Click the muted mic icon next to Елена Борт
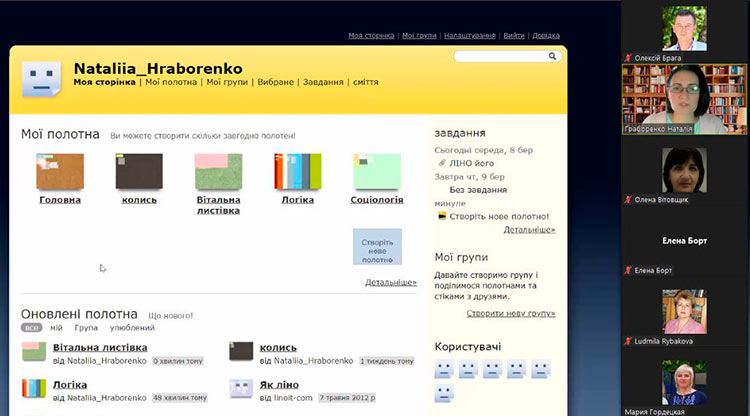750x416 pixels. [628, 270]
